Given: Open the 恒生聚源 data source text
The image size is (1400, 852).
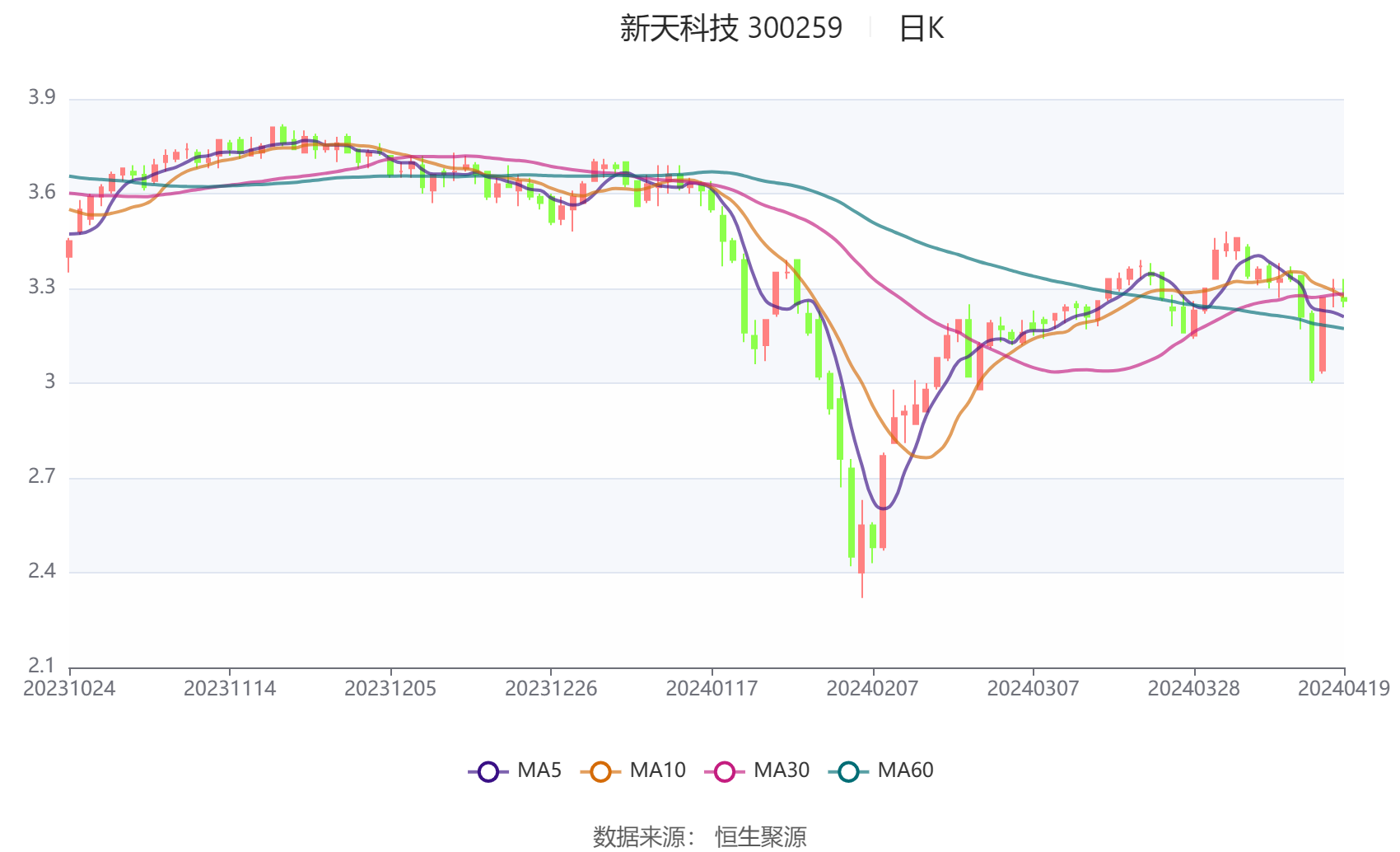Looking at the screenshot, I should (760, 836).
